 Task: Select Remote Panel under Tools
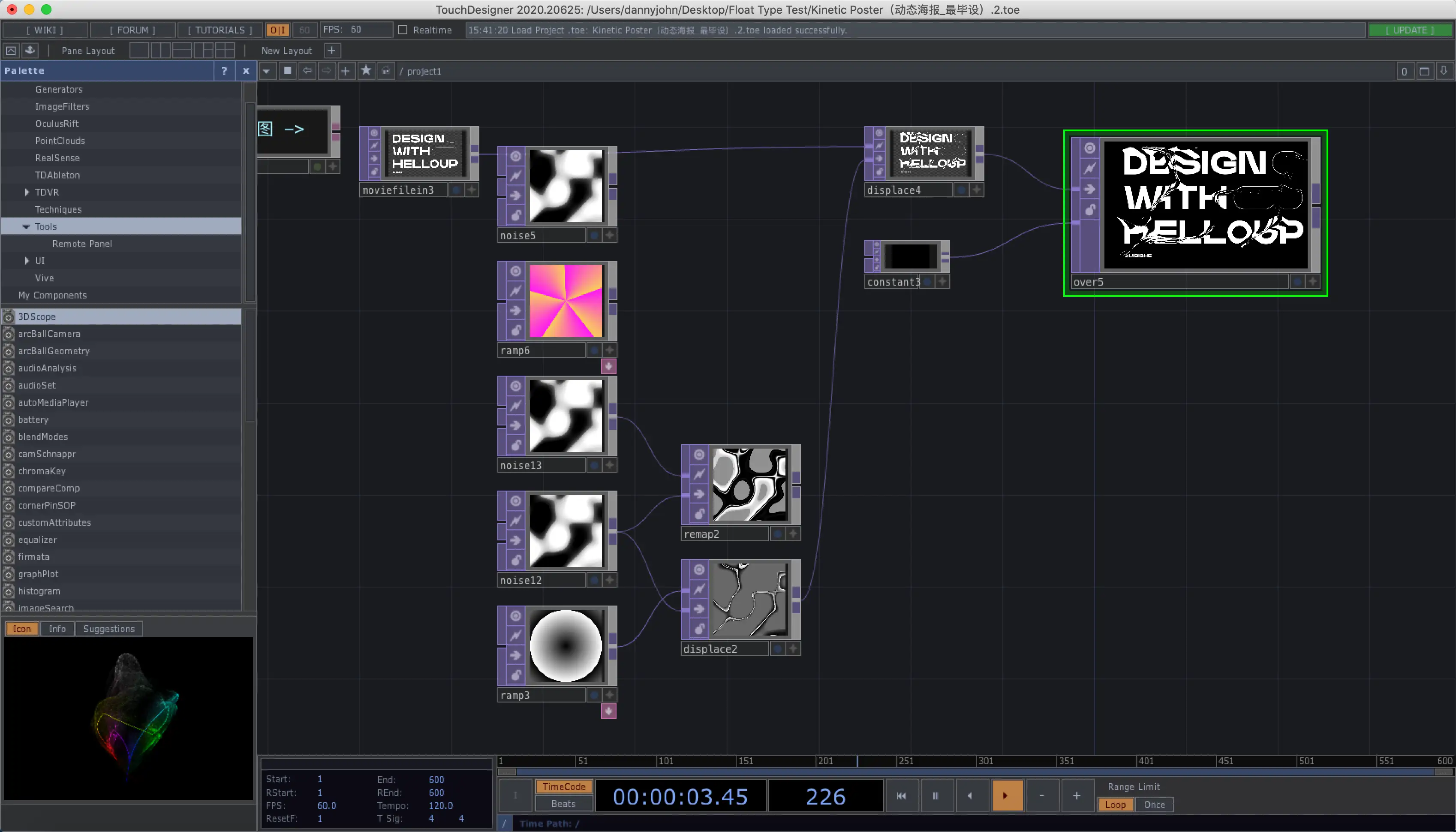[x=82, y=244]
